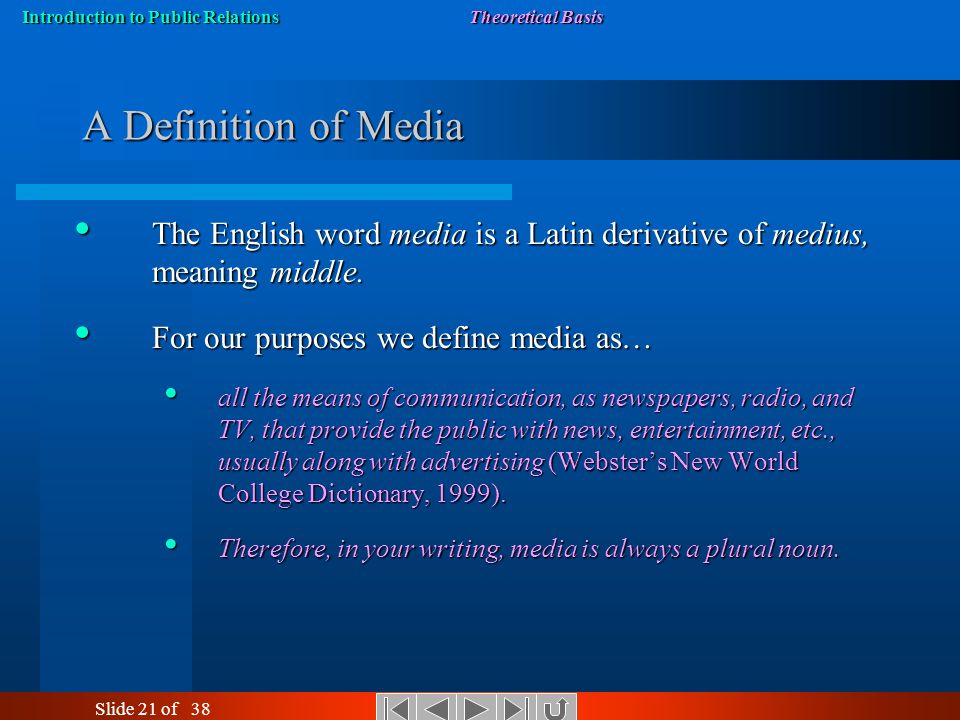Click the bullet beside 'The English word media'
Viewport: 960px width, 720px height.
(x=83, y=229)
